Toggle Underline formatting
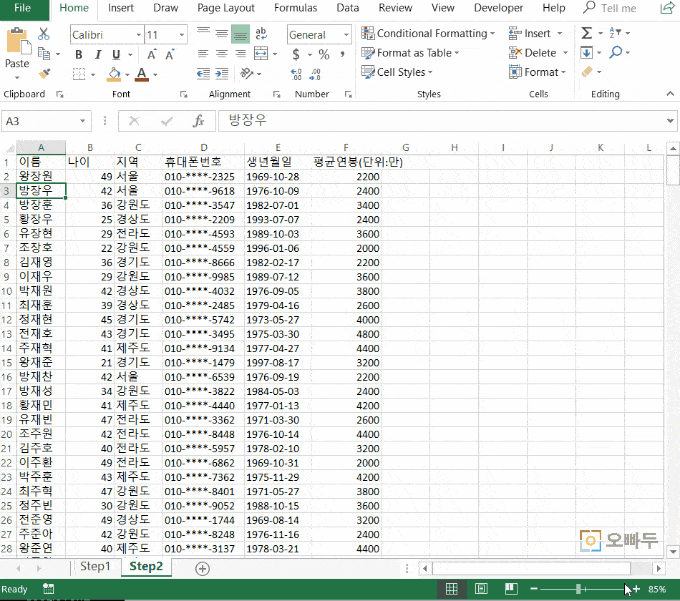The image size is (680, 601). [116, 54]
